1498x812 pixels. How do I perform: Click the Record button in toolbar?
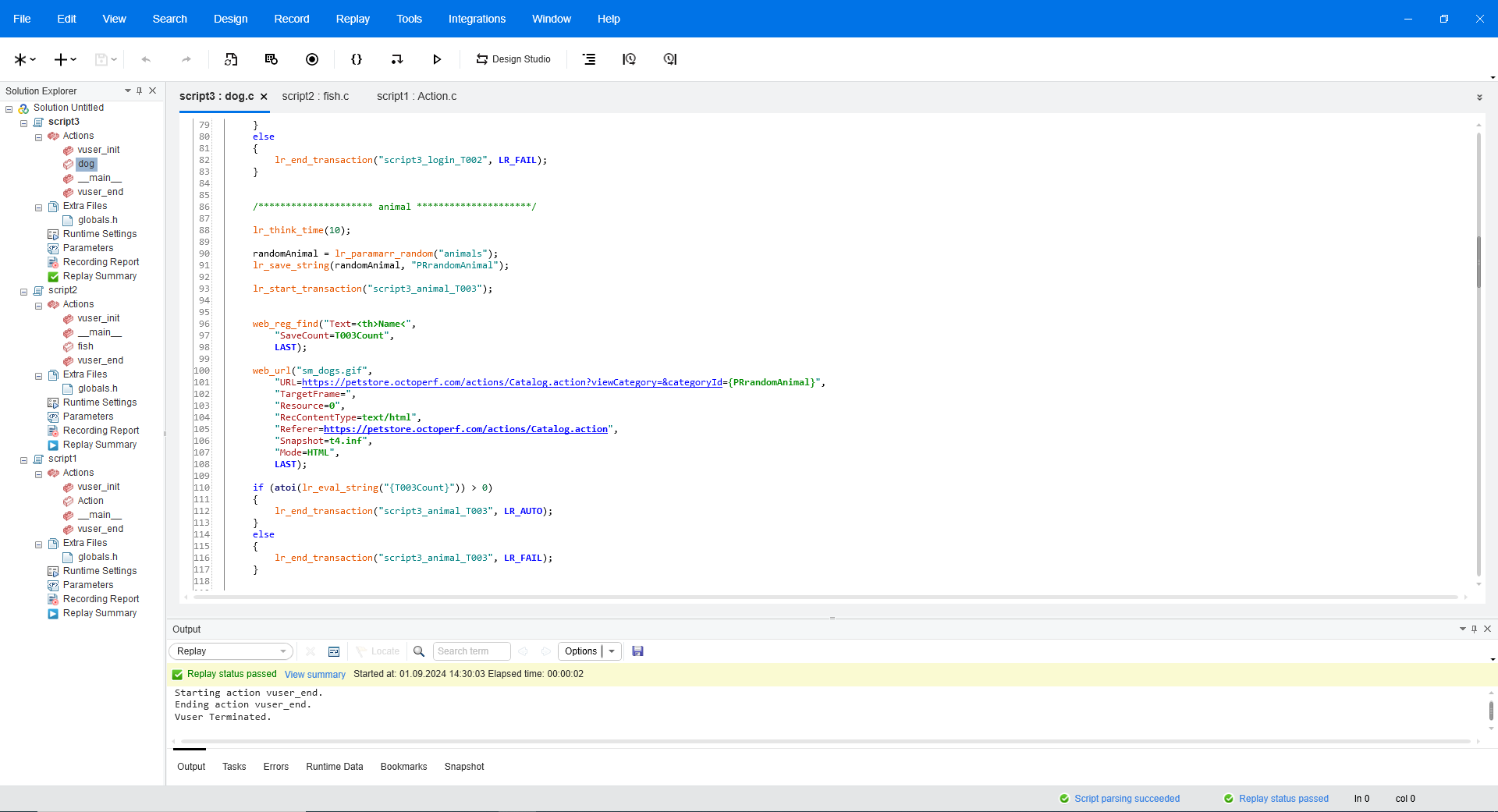click(x=312, y=59)
